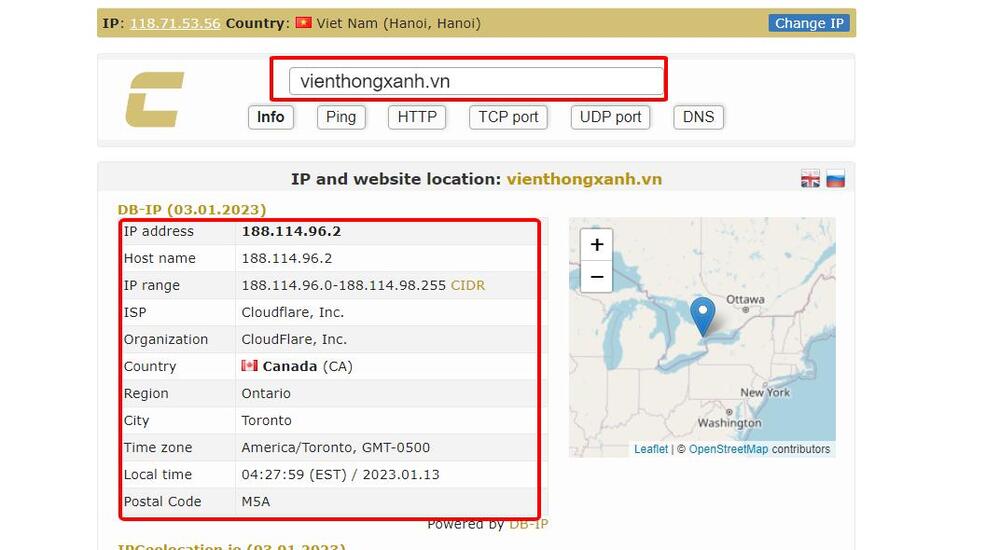Select the ISP value Cloudflare, Inc.

coord(293,312)
